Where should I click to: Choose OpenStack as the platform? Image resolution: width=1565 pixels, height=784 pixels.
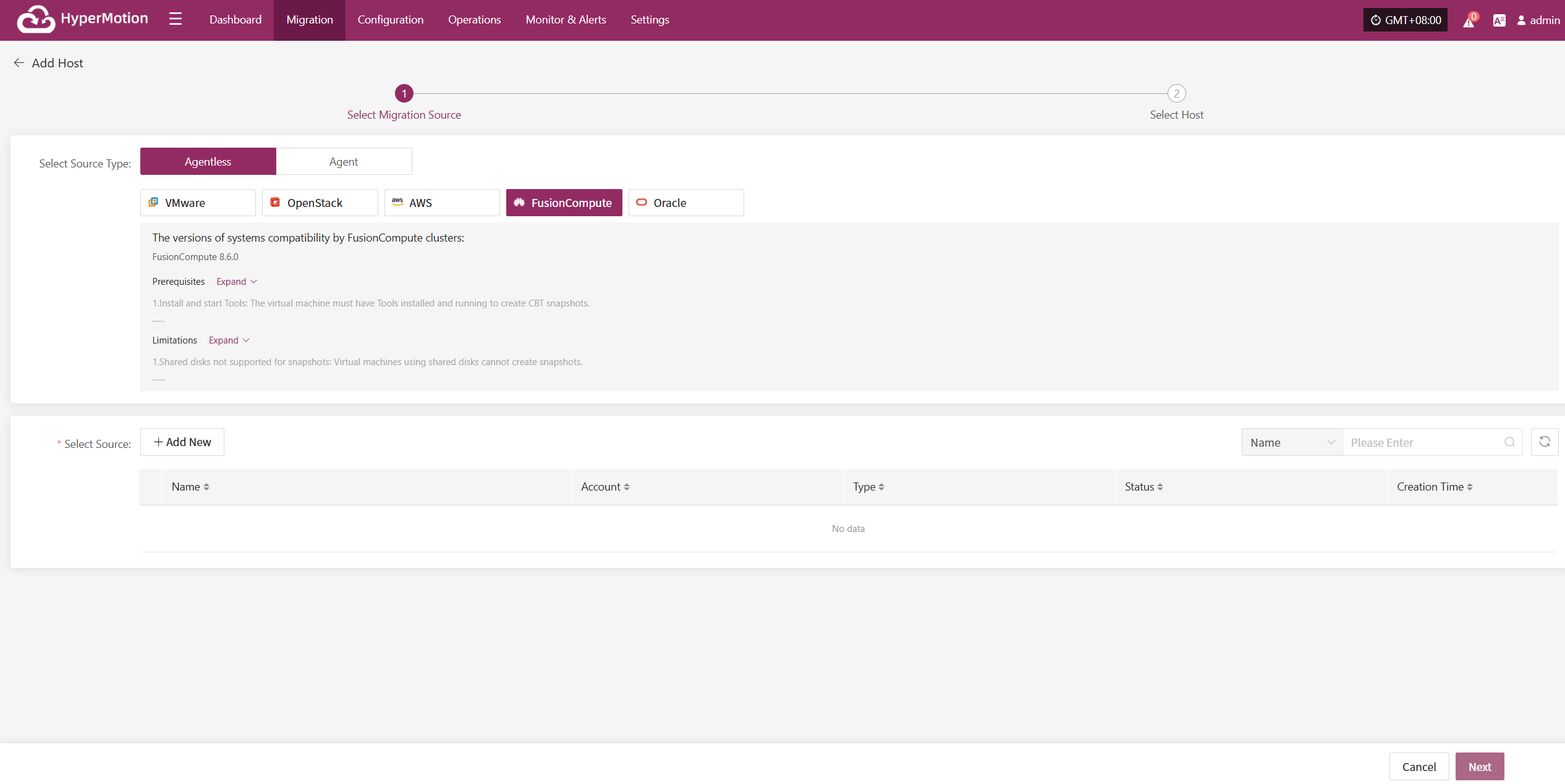click(x=320, y=203)
